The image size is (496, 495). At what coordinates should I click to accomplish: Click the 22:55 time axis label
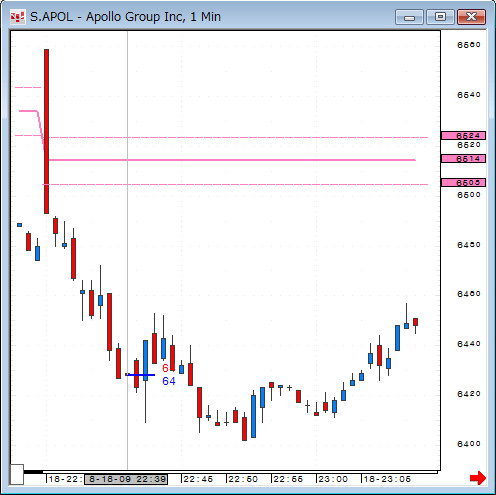tap(288, 479)
